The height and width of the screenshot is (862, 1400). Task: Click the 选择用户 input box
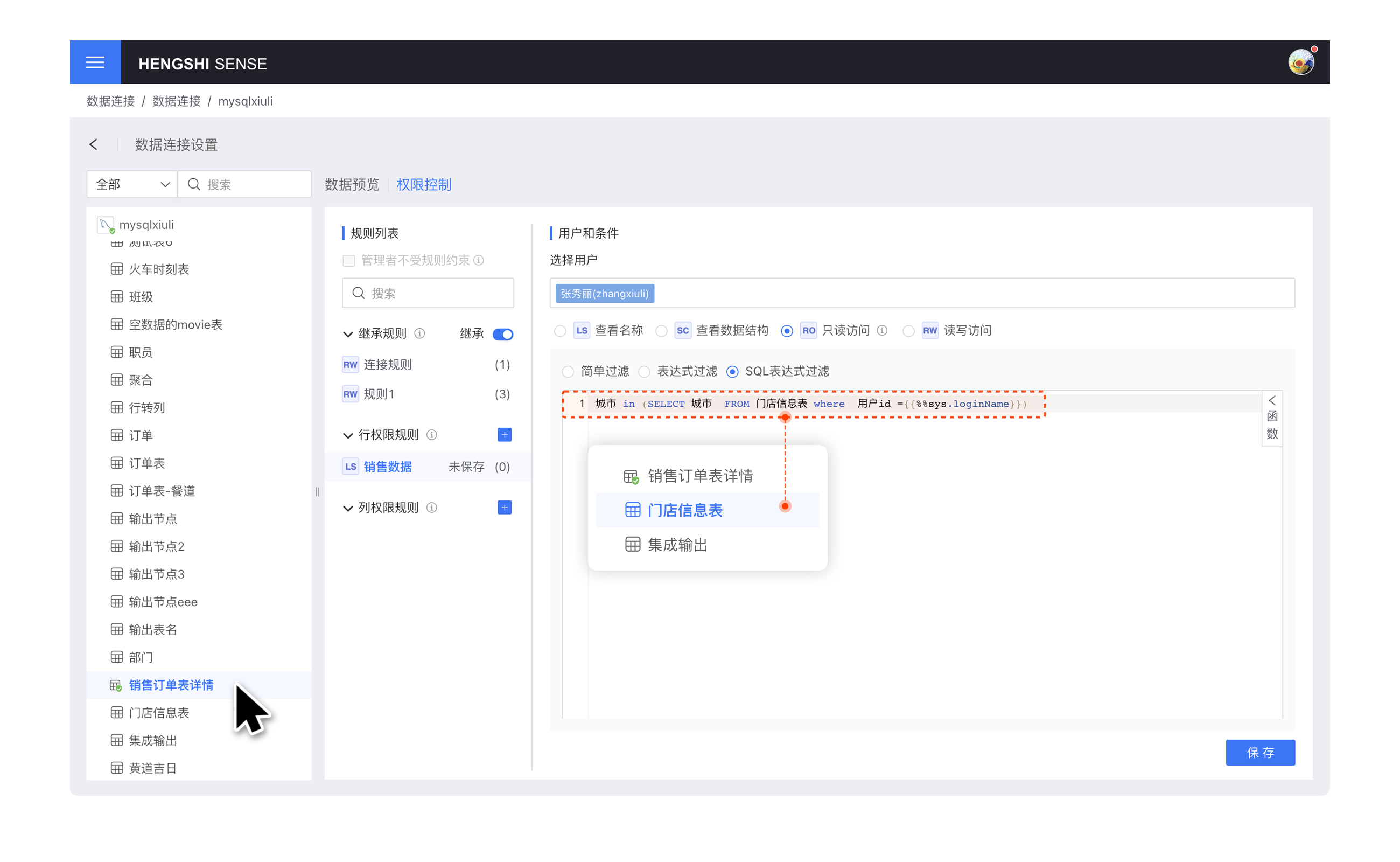[921, 293]
